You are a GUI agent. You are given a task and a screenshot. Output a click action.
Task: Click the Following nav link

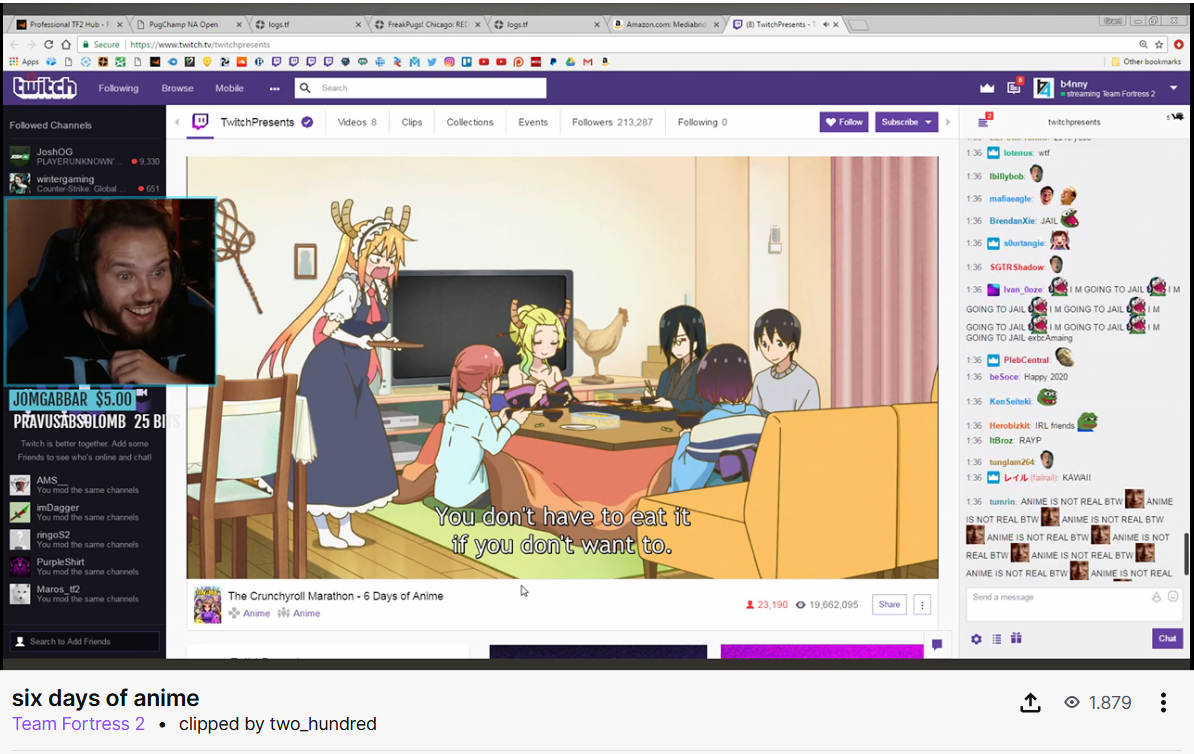118,88
